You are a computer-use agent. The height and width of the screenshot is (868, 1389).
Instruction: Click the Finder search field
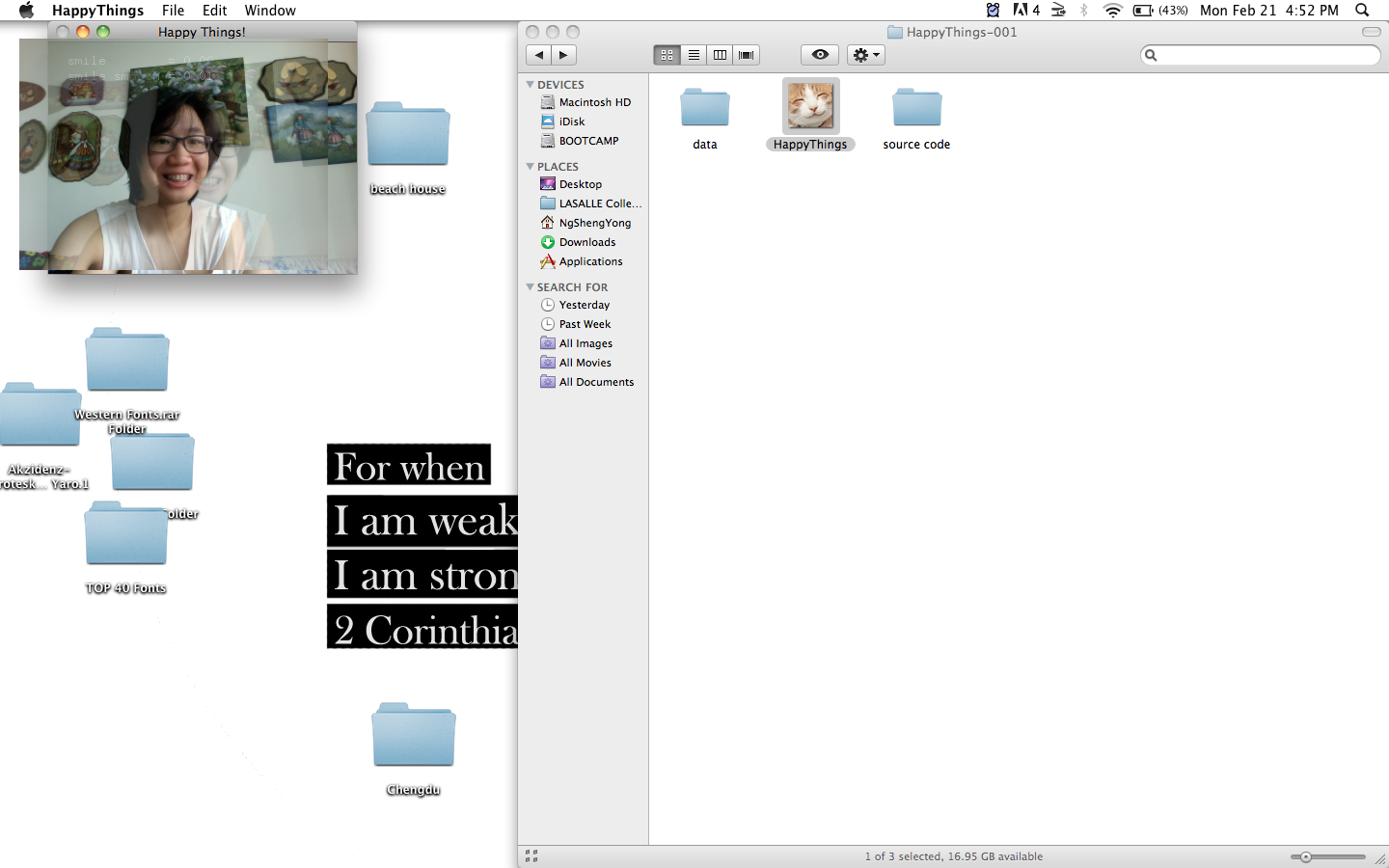[x=1266, y=55]
